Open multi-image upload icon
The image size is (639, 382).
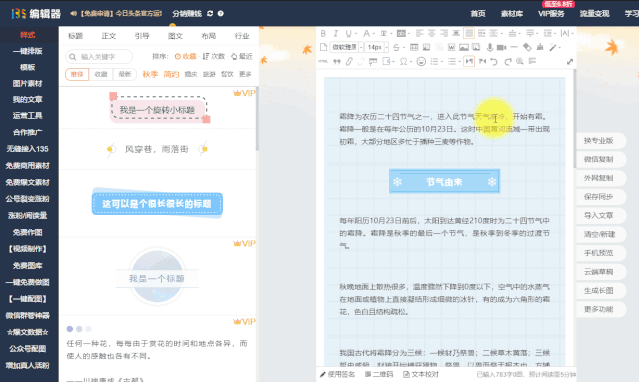476,47
